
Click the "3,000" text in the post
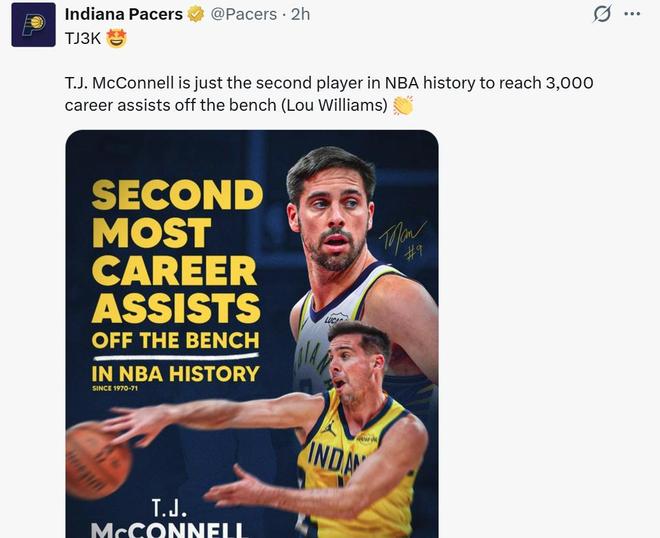pyautogui.click(x=567, y=83)
